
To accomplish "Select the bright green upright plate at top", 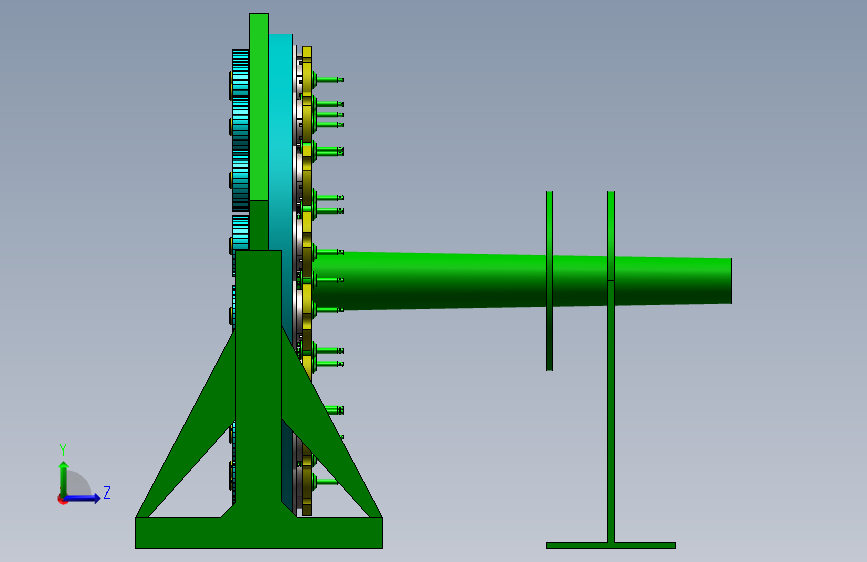I will (x=259, y=107).
